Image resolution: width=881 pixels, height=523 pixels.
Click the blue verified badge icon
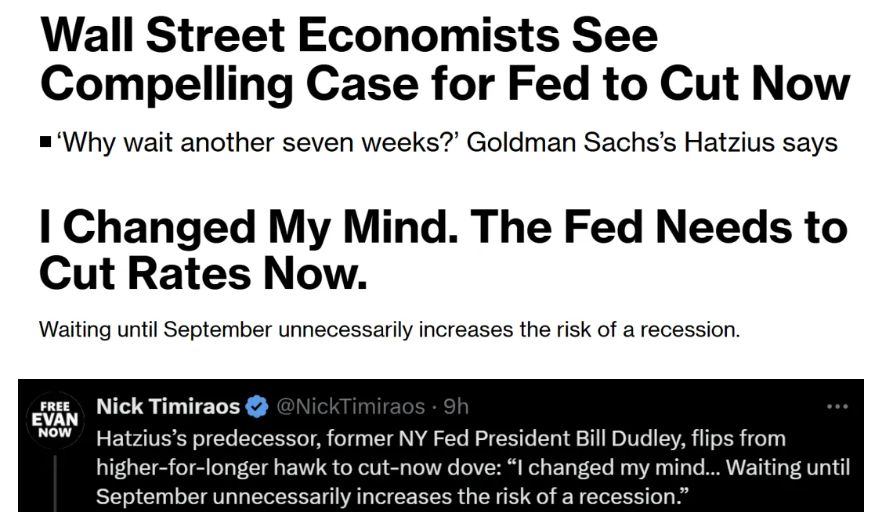(257, 406)
